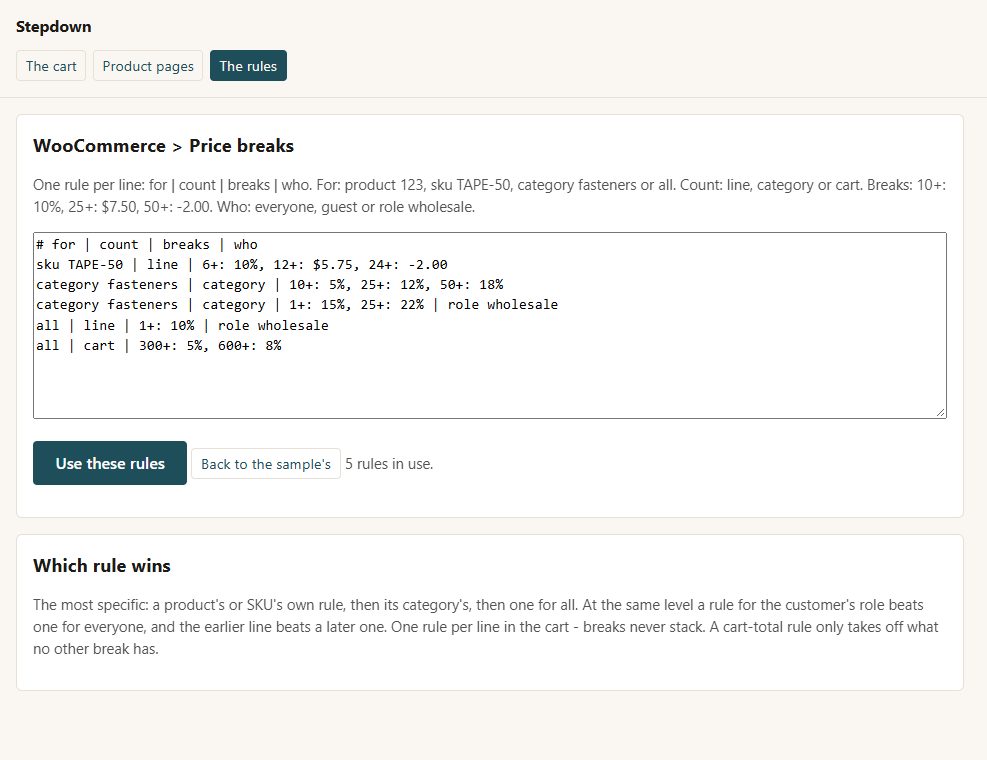987x760 pixels.
Task: Grab the textarea resize handle corner
Action: [x=940, y=412]
